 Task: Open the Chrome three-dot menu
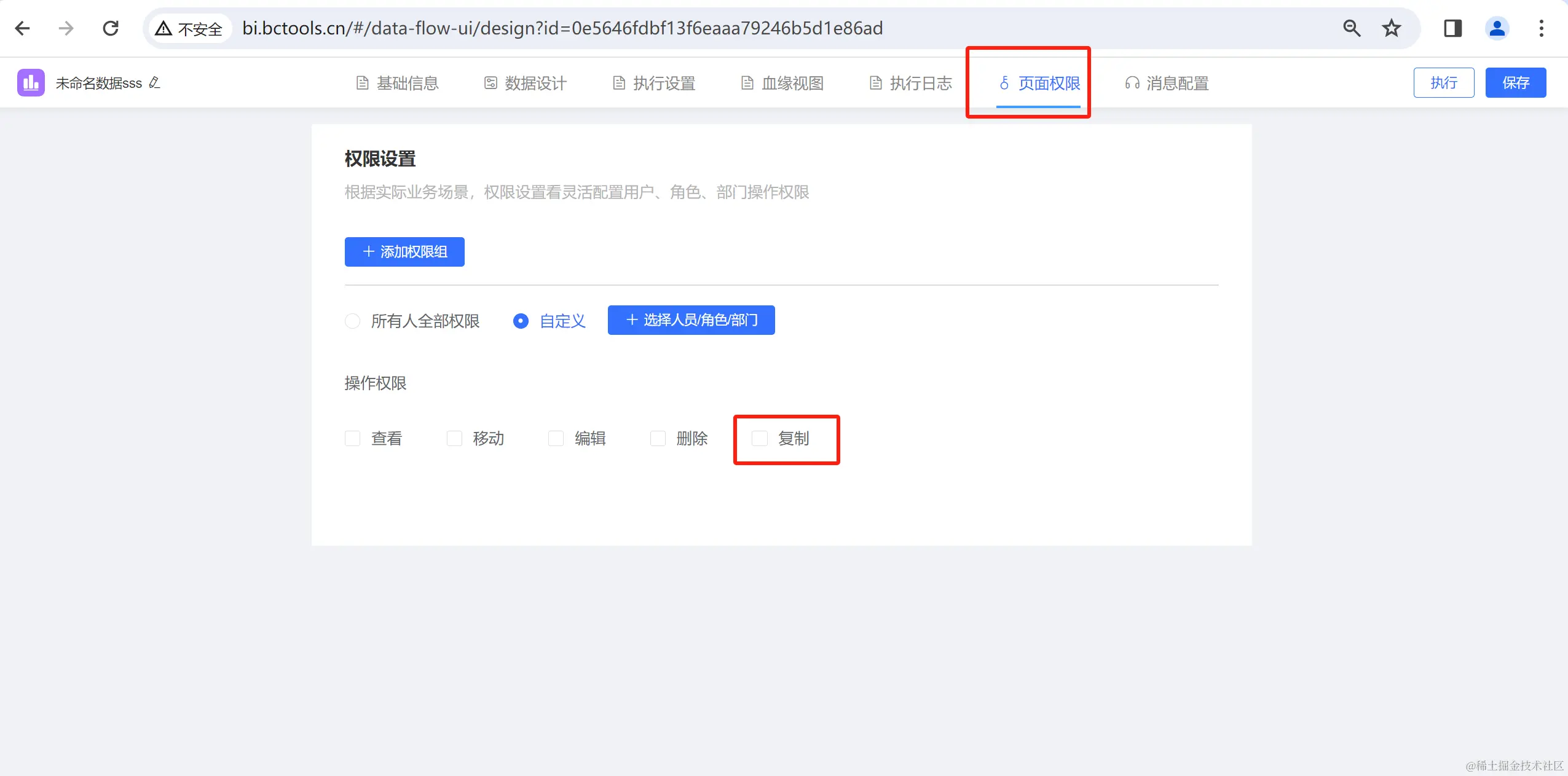point(1541,28)
